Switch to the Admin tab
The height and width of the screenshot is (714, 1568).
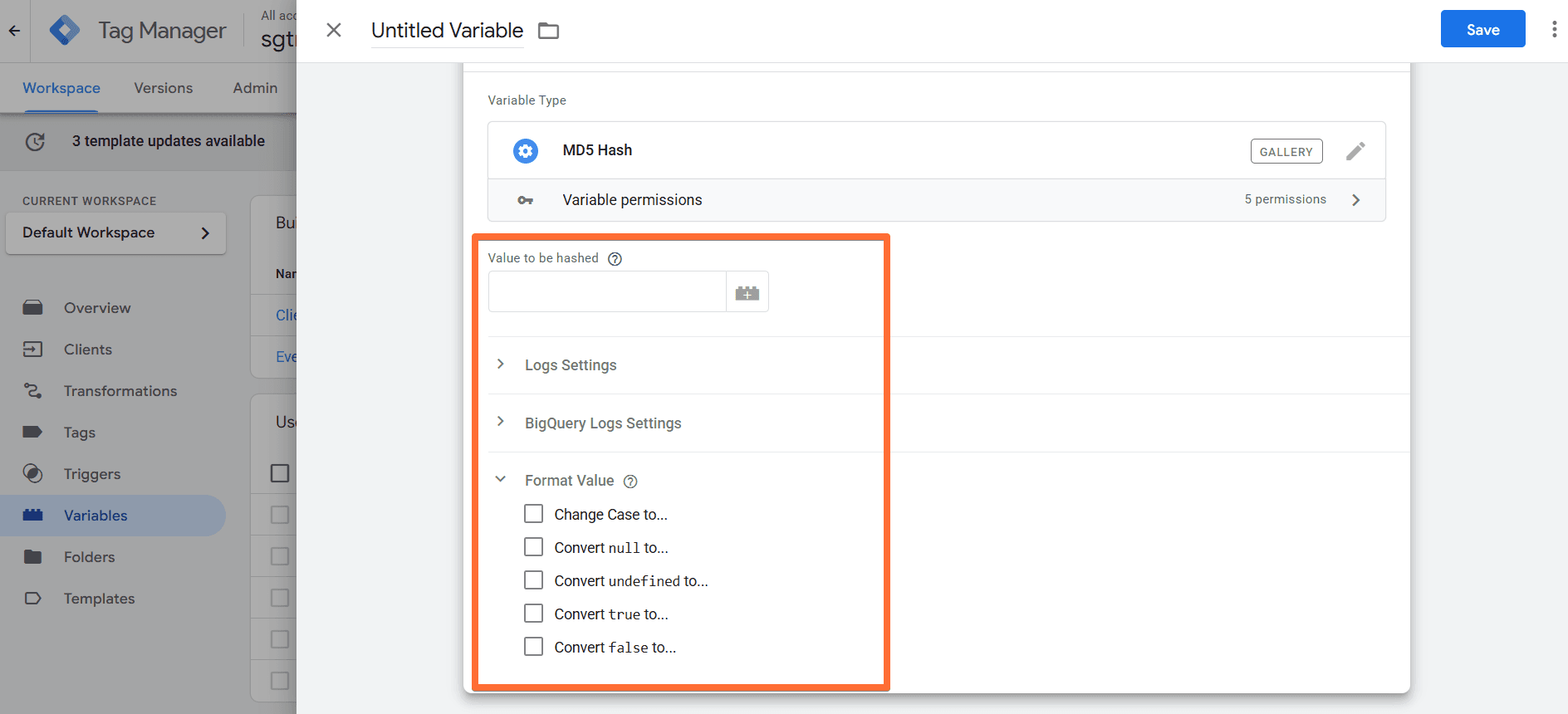click(x=255, y=88)
